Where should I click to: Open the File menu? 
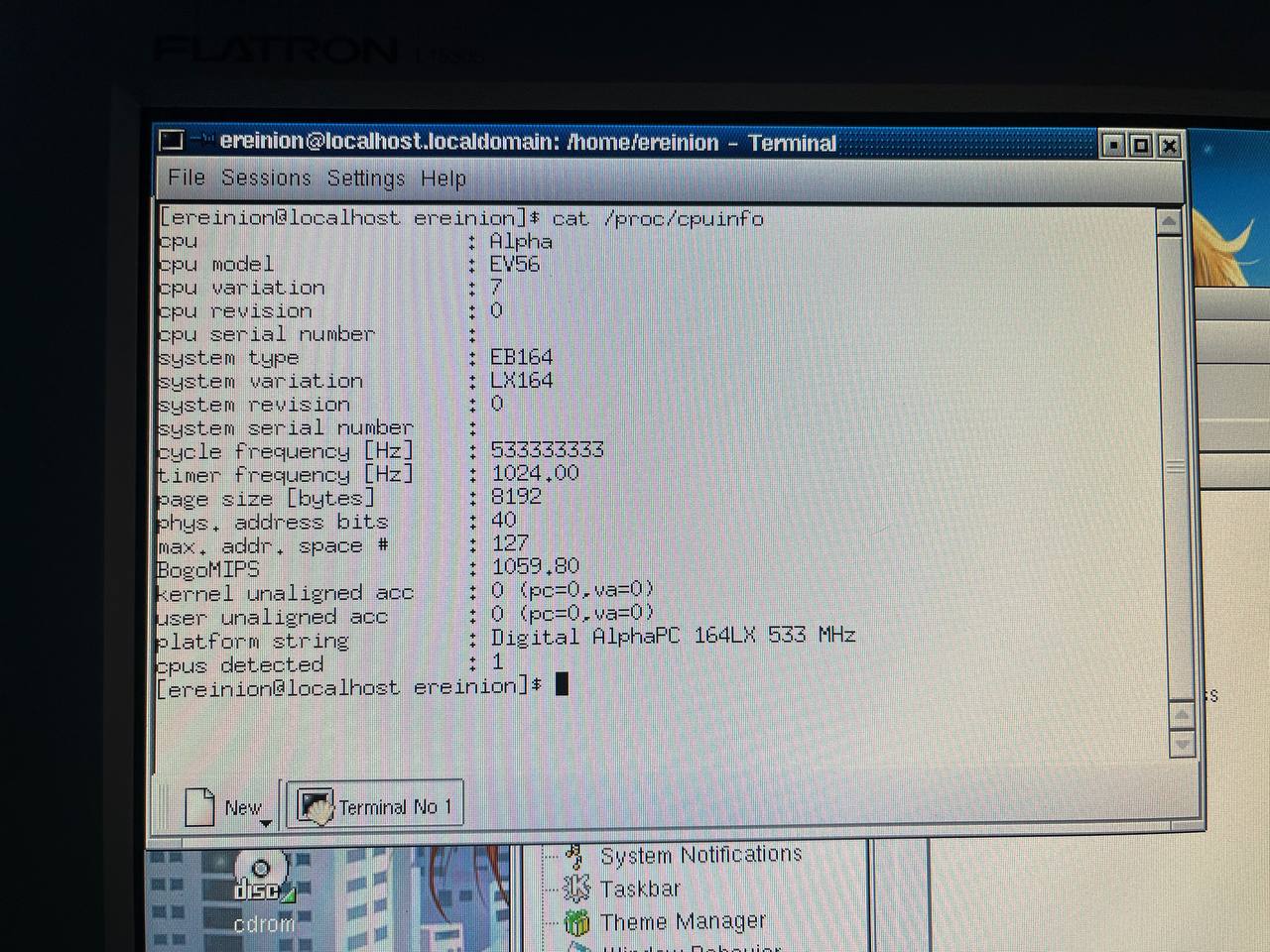point(187,178)
